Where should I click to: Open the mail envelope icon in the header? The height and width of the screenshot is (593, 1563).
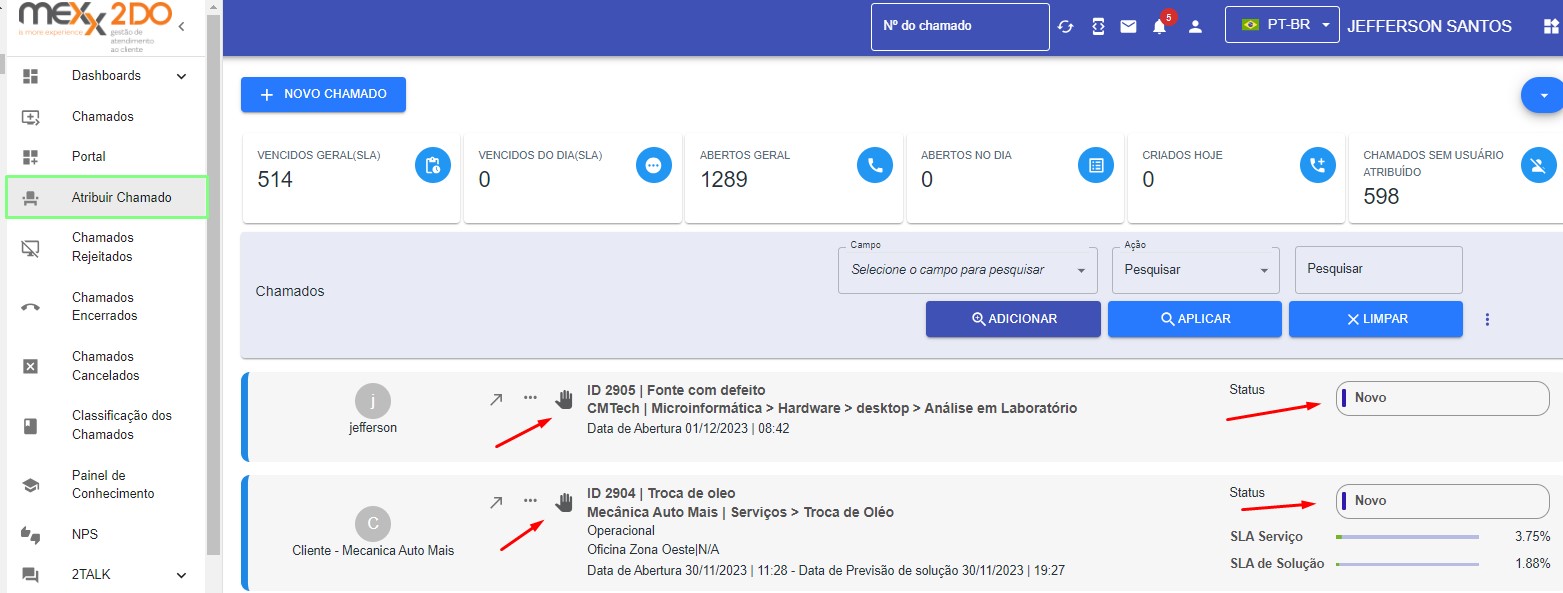click(x=1128, y=27)
